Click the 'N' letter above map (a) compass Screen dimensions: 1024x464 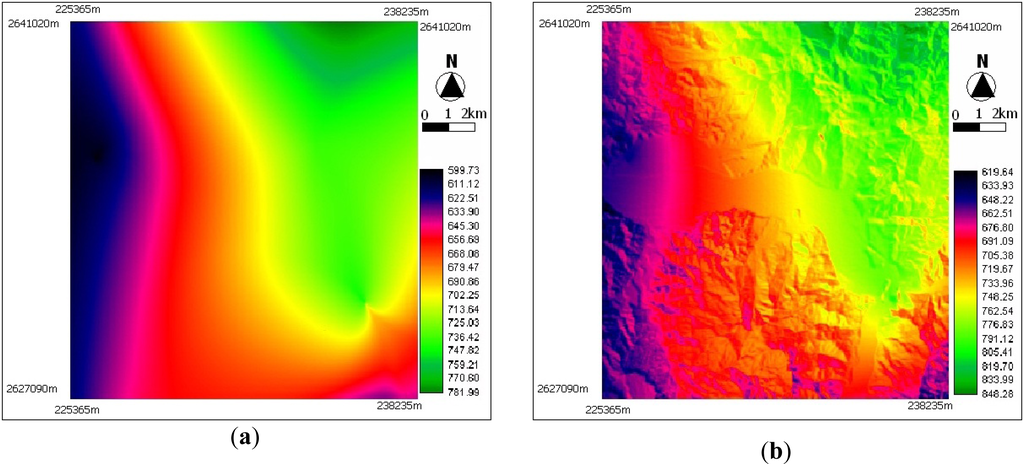coord(452,60)
